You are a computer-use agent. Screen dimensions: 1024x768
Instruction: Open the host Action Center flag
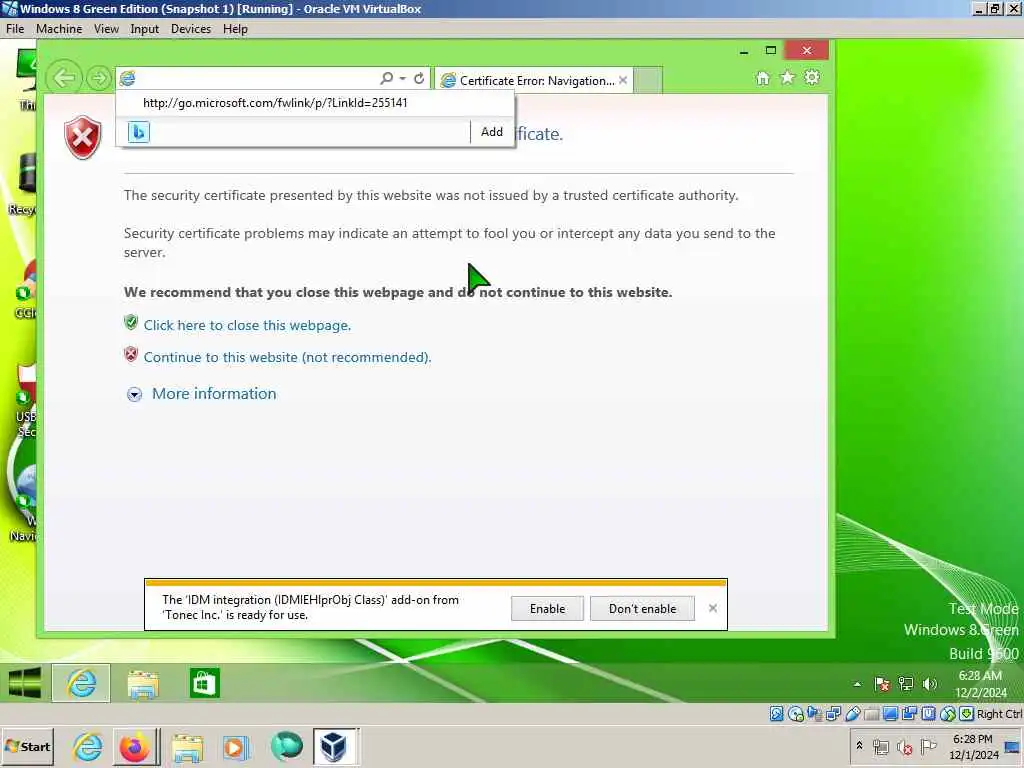point(928,746)
